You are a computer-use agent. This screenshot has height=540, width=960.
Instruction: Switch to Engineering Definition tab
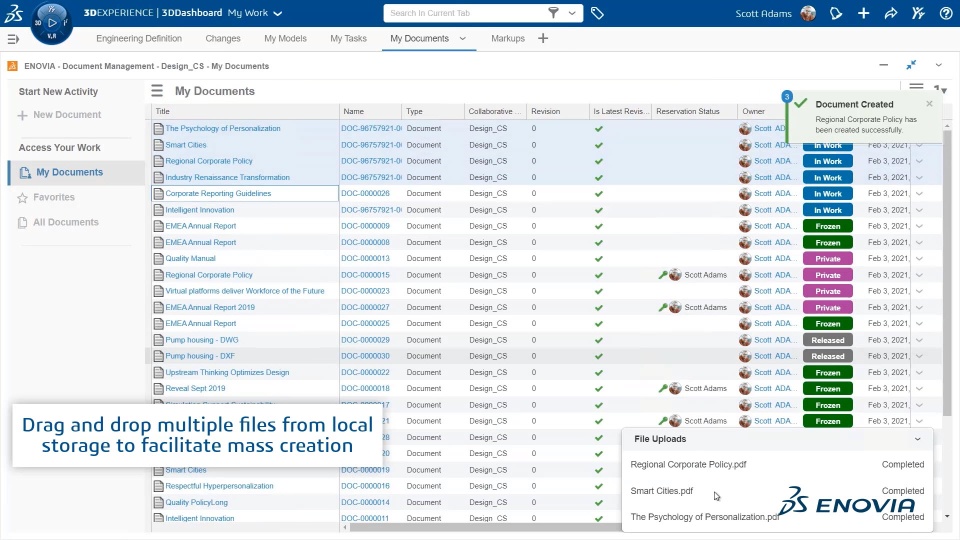click(139, 39)
